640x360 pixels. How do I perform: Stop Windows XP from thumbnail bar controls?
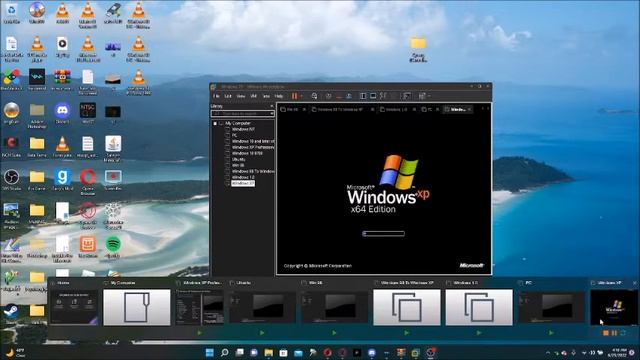coord(606,333)
